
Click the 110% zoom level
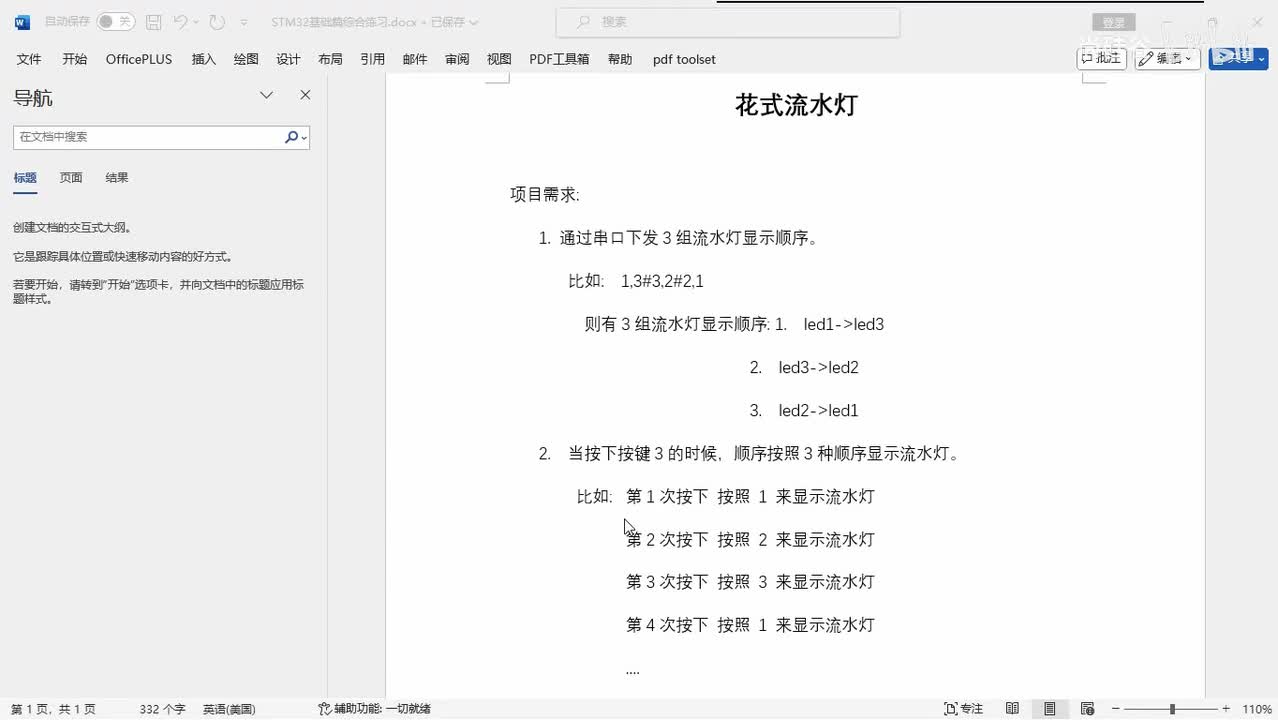tap(1257, 709)
